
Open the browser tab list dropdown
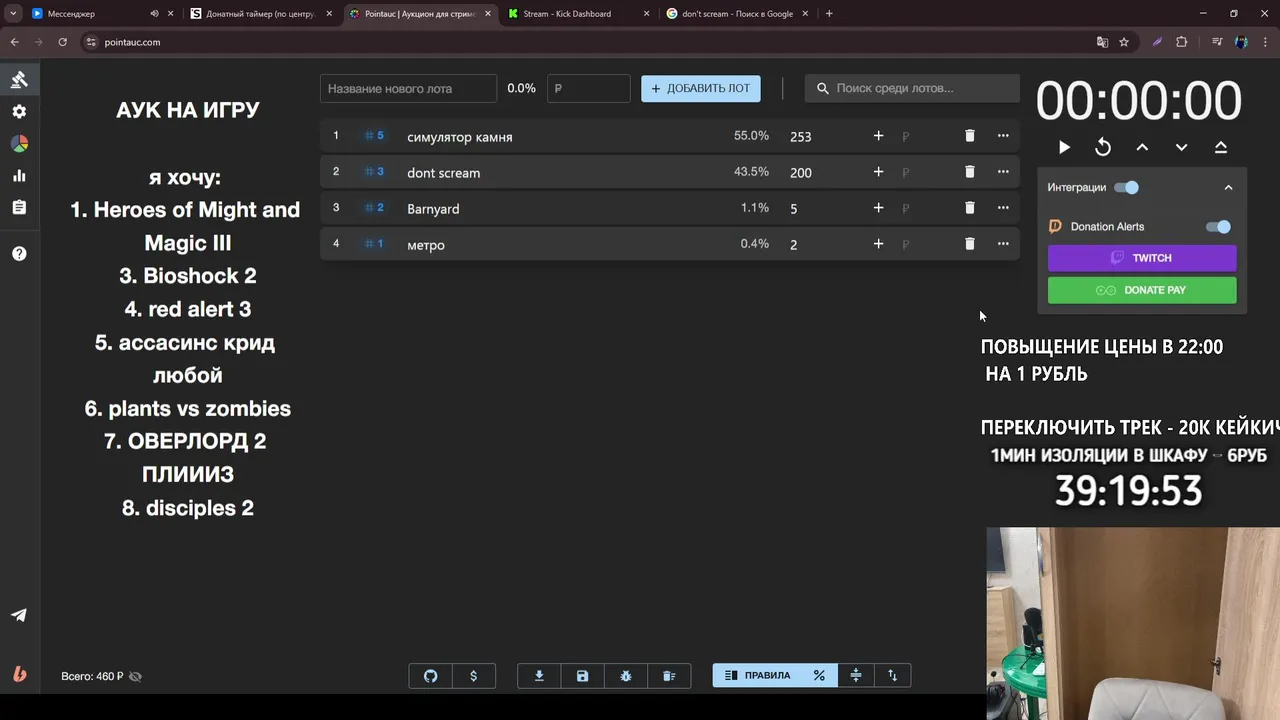(13, 14)
